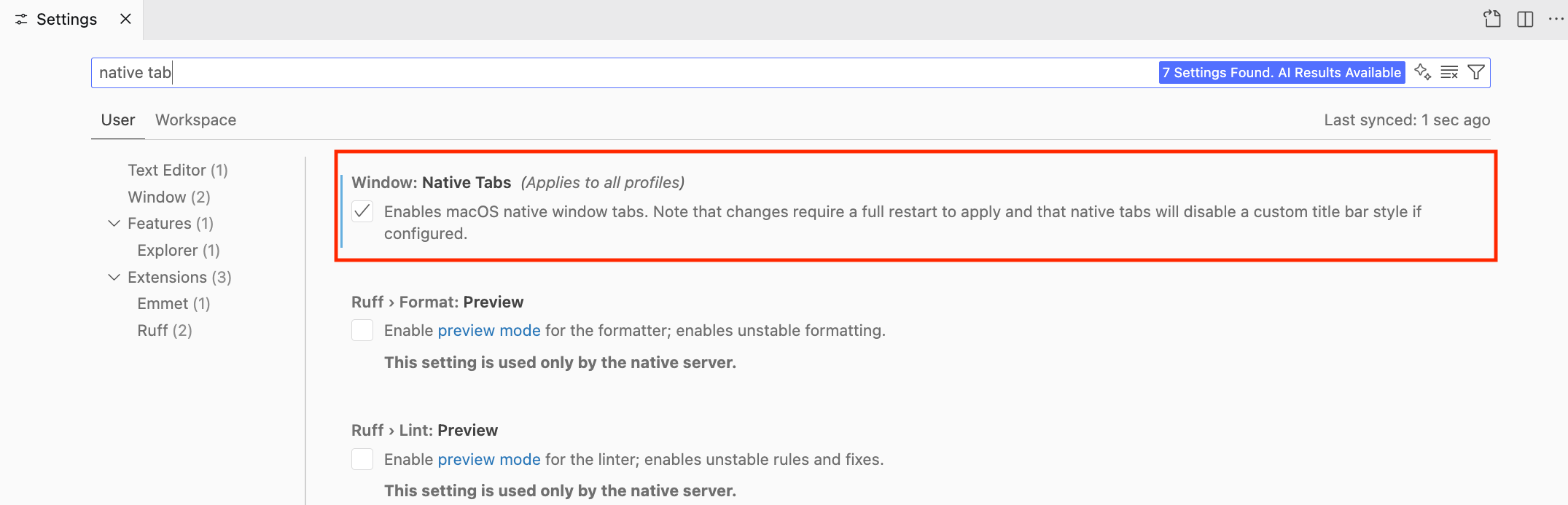The height and width of the screenshot is (505, 1568).
Task: Open the settings filter funnel icon
Action: click(x=1476, y=72)
